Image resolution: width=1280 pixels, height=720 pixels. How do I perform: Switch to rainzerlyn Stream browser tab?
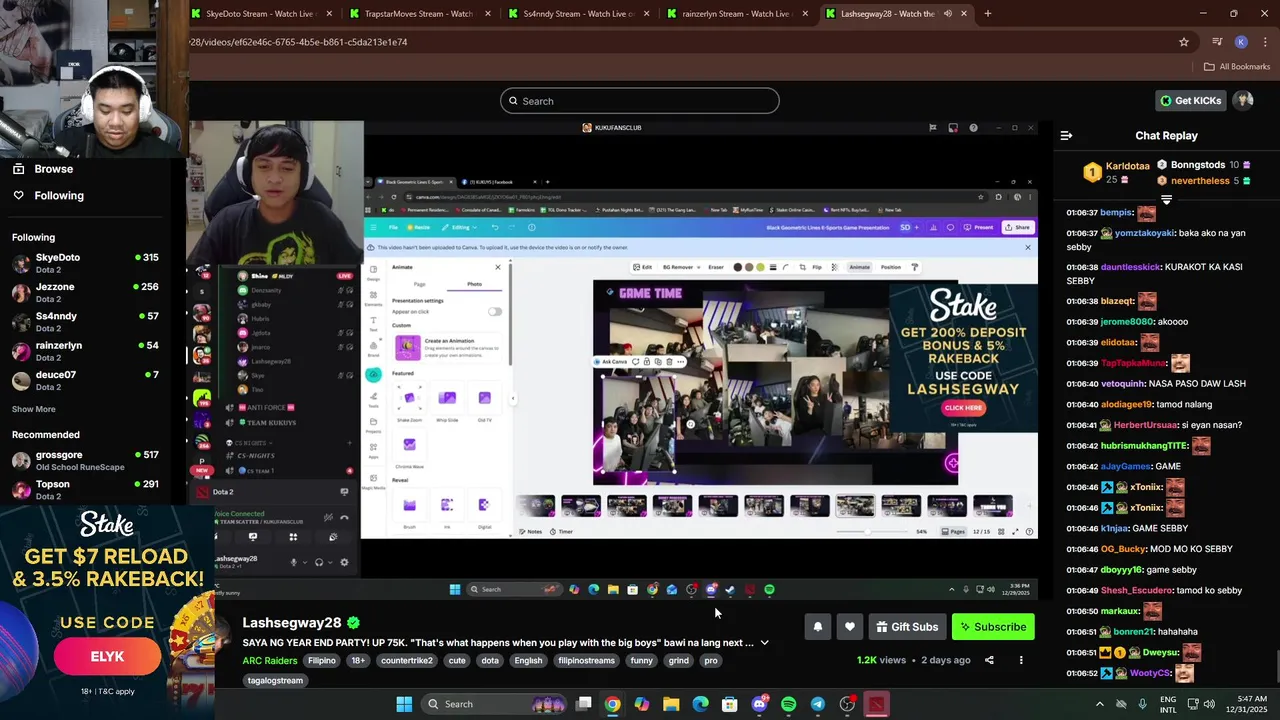[x=737, y=14]
